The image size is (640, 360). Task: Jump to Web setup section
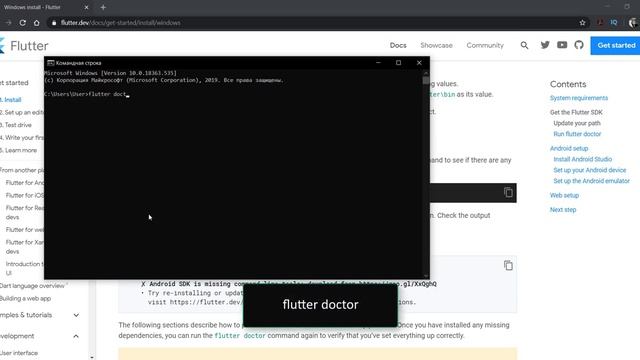(x=564, y=196)
